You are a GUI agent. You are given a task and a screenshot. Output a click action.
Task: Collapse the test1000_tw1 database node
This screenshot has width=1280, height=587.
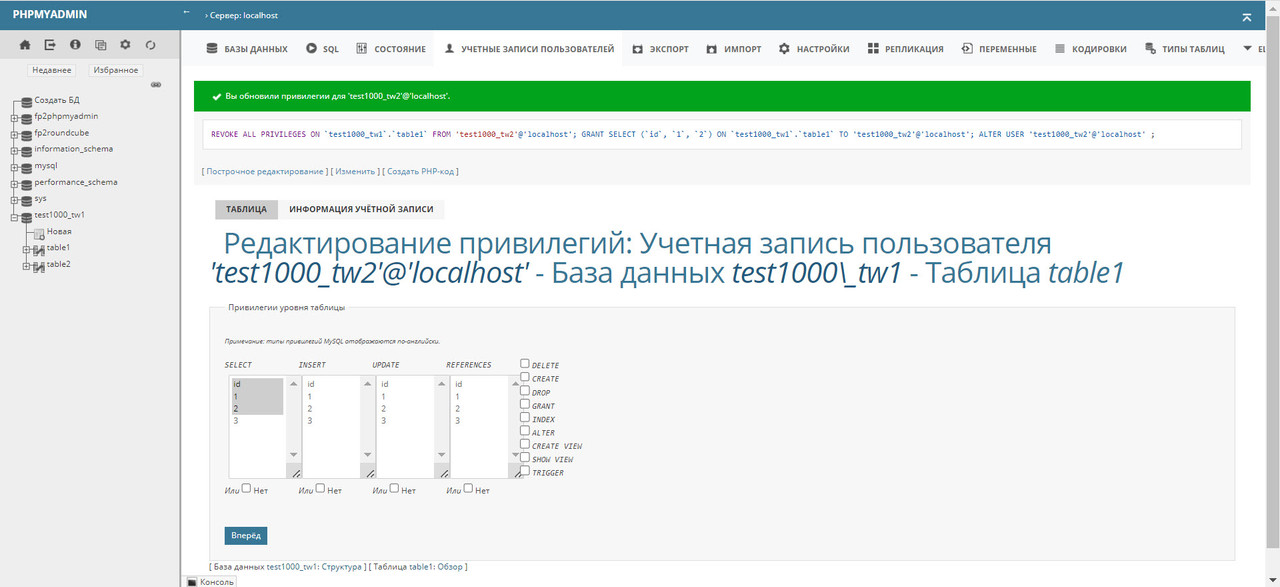(x=15, y=216)
